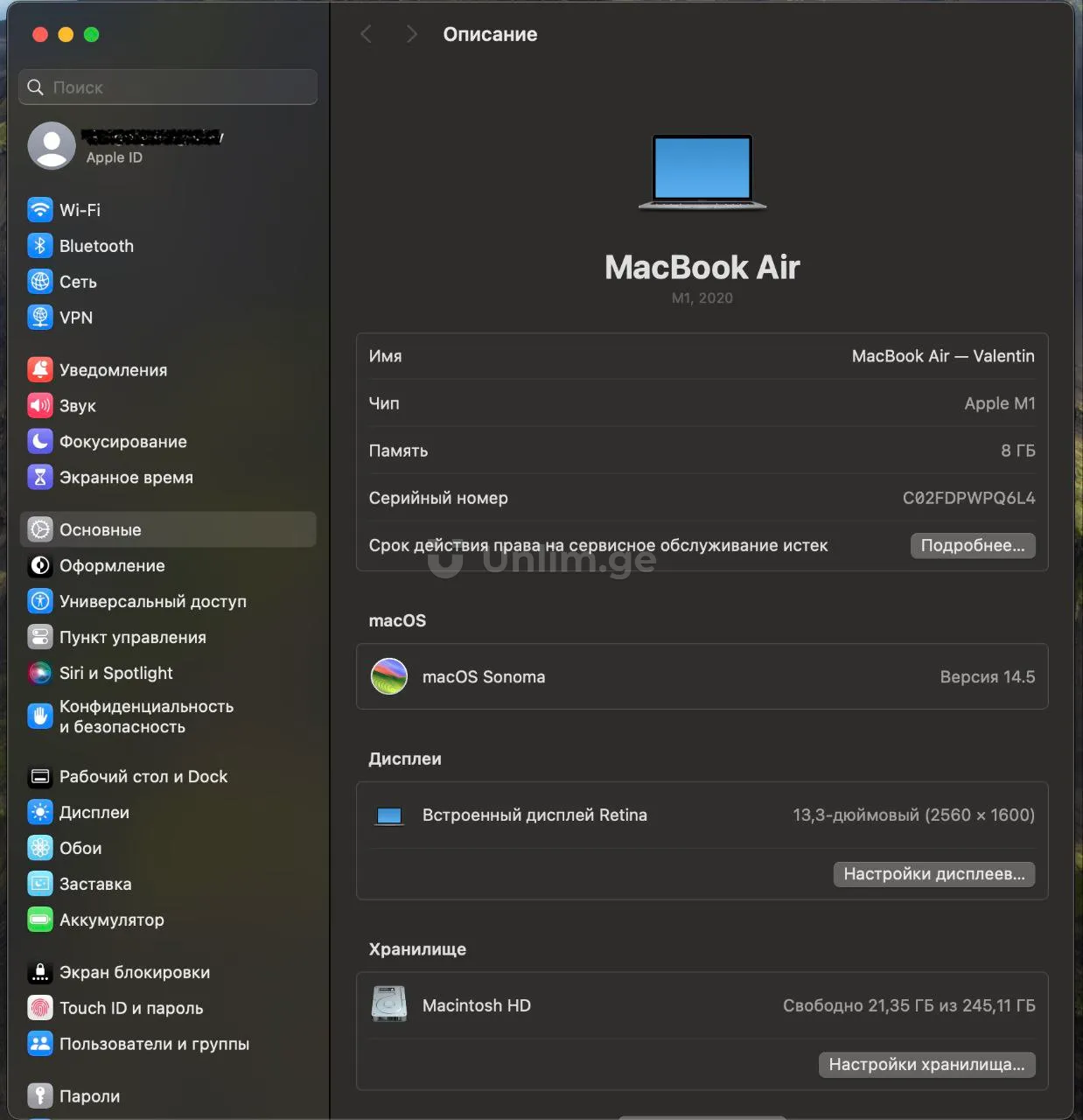The width and height of the screenshot is (1083, 1120).
Task: Click the Подробнее... button
Action: pyautogui.click(x=973, y=545)
